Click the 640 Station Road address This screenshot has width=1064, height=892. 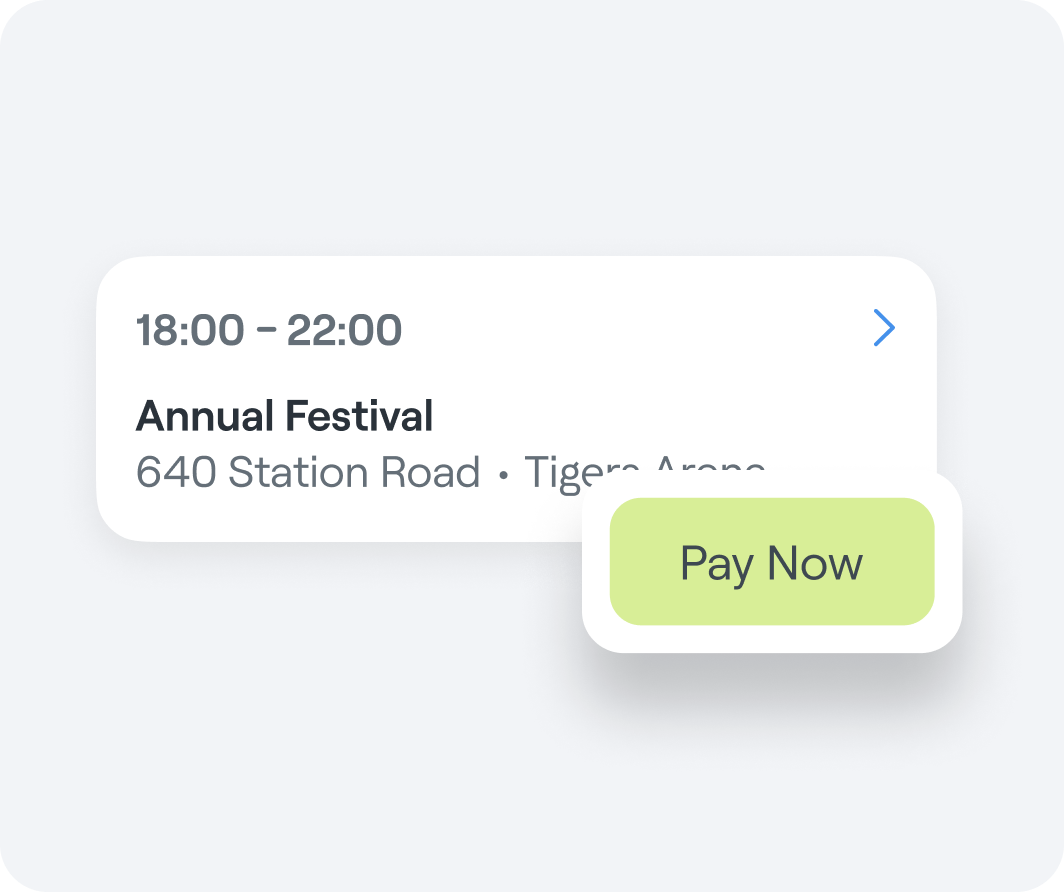pyautogui.click(x=310, y=472)
